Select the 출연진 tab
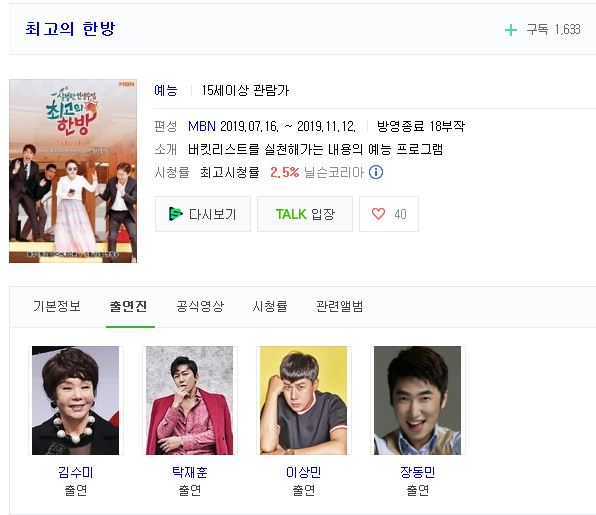Image resolution: width=596 pixels, height=515 pixels. point(128,306)
